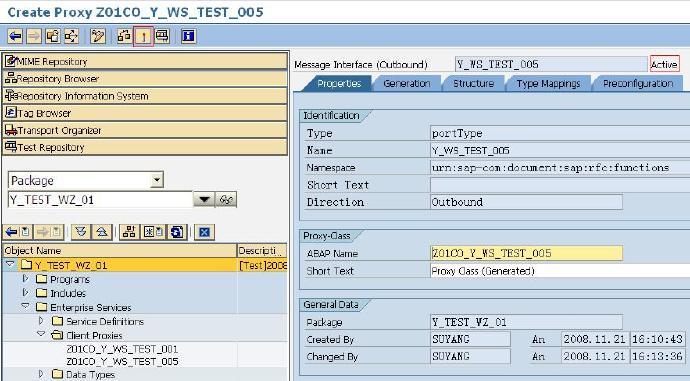The height and width of the screenshot is (381, 690).
Task: Collapse the Y_TEST_WZ_01 root node
Action: click(10, 264)
